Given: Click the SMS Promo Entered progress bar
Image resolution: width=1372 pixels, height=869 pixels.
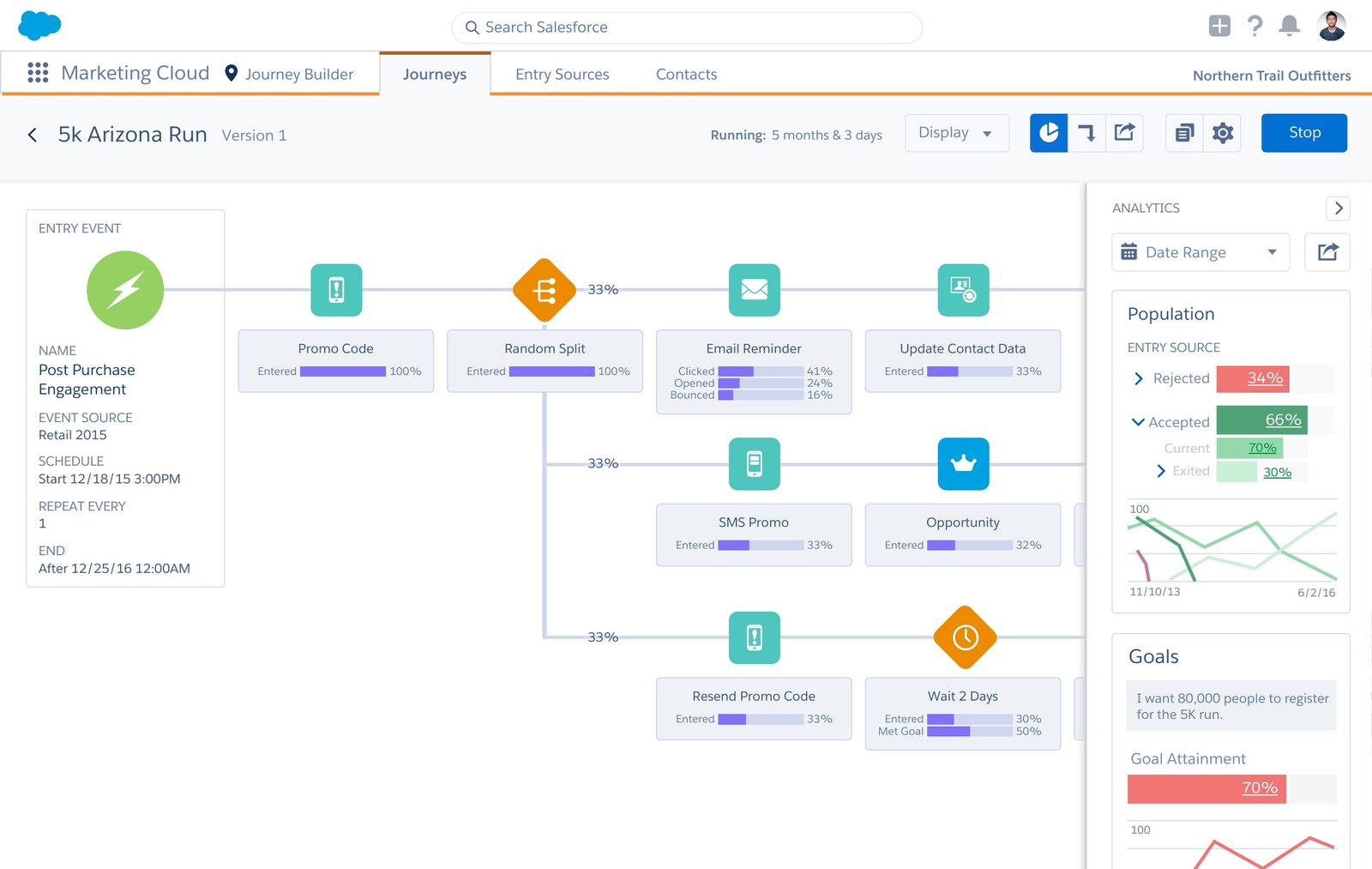Looking at the screenshot, I should click(x=761, y=546).
